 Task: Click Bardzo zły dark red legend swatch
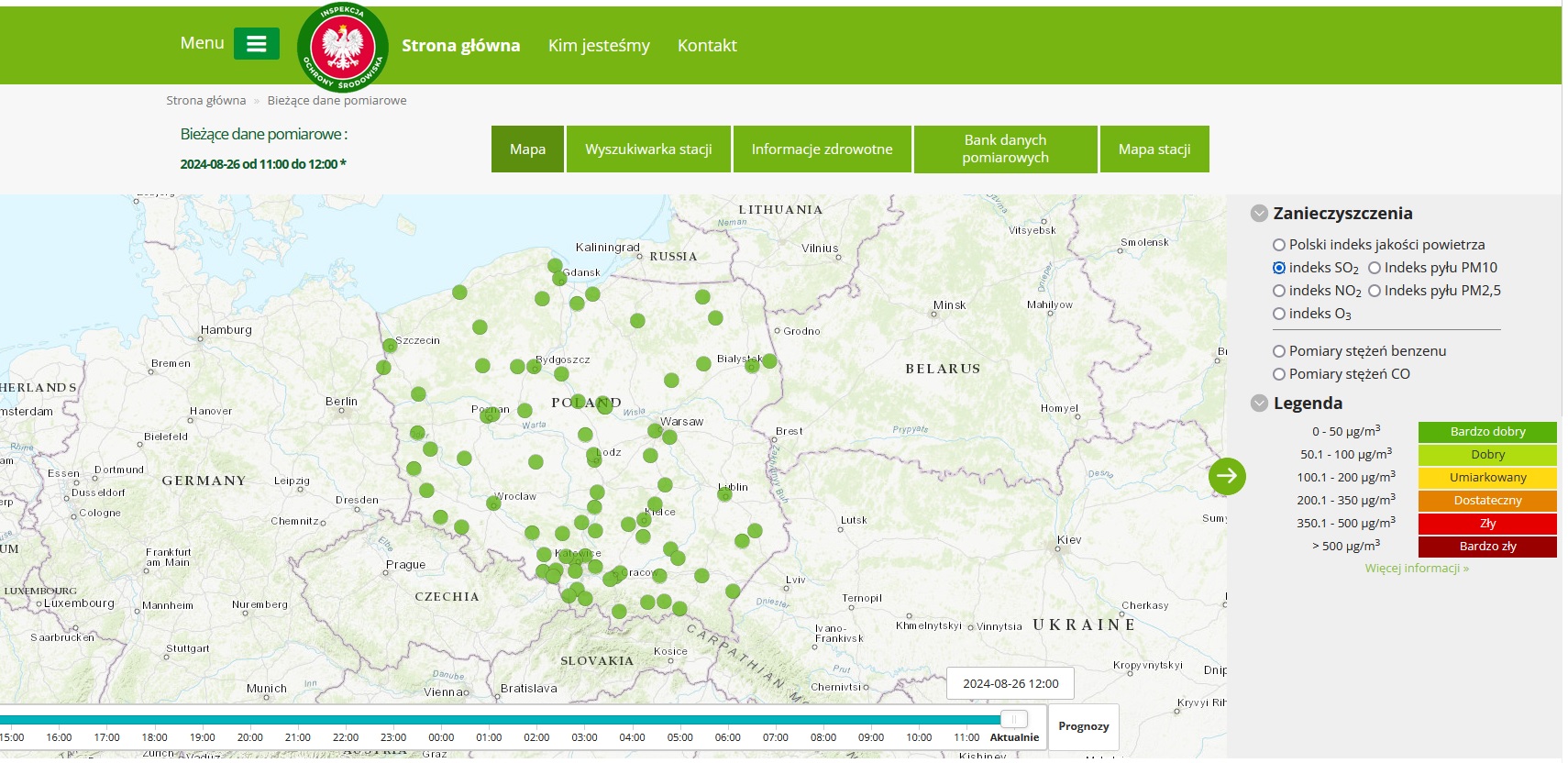[1487, 547]
